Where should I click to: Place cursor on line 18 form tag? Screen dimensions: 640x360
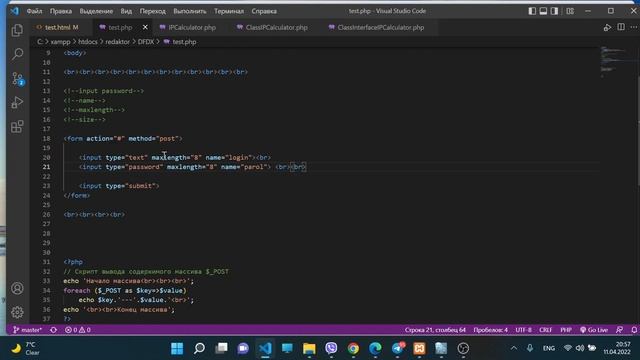pos(123,138)
